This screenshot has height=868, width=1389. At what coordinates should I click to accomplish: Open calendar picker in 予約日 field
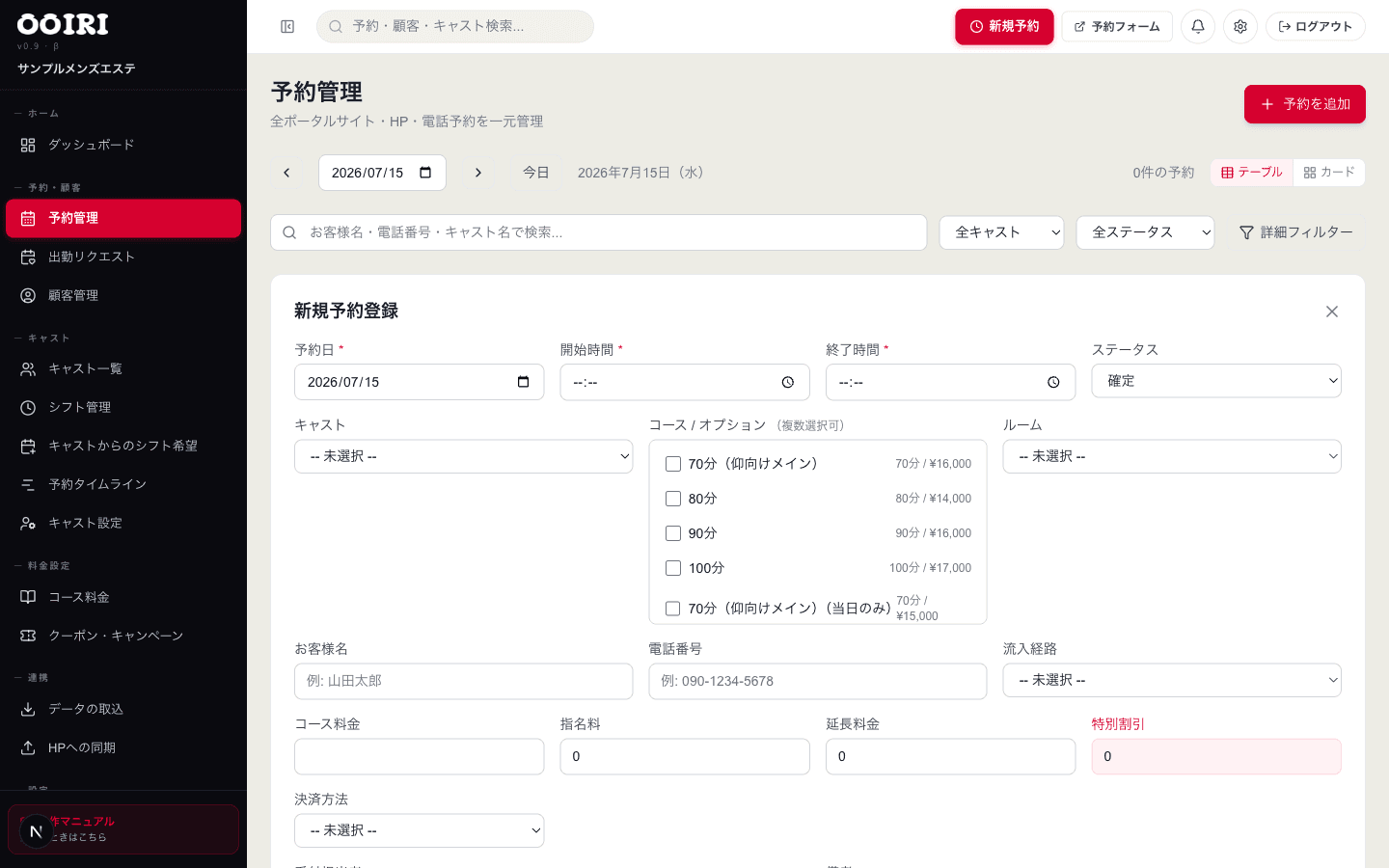point(524,382)
